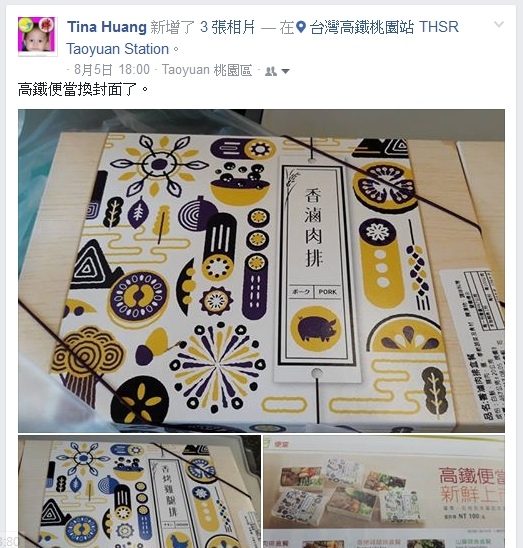The width and height of the screenshot is (523, 548).
Task: Click the 3 張相片 photos link
Action: 227,27
